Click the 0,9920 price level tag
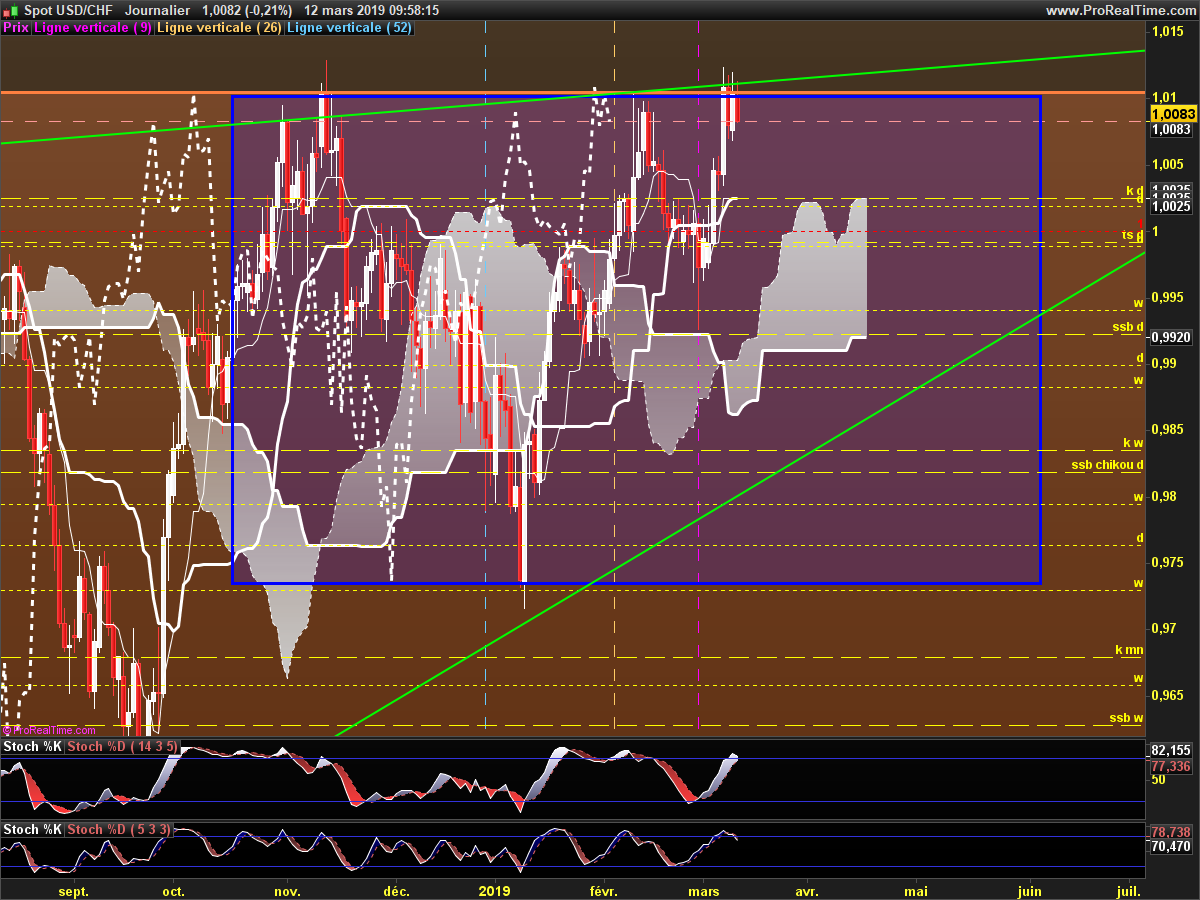This screenshot has width=1200, height=900. 1170,337
